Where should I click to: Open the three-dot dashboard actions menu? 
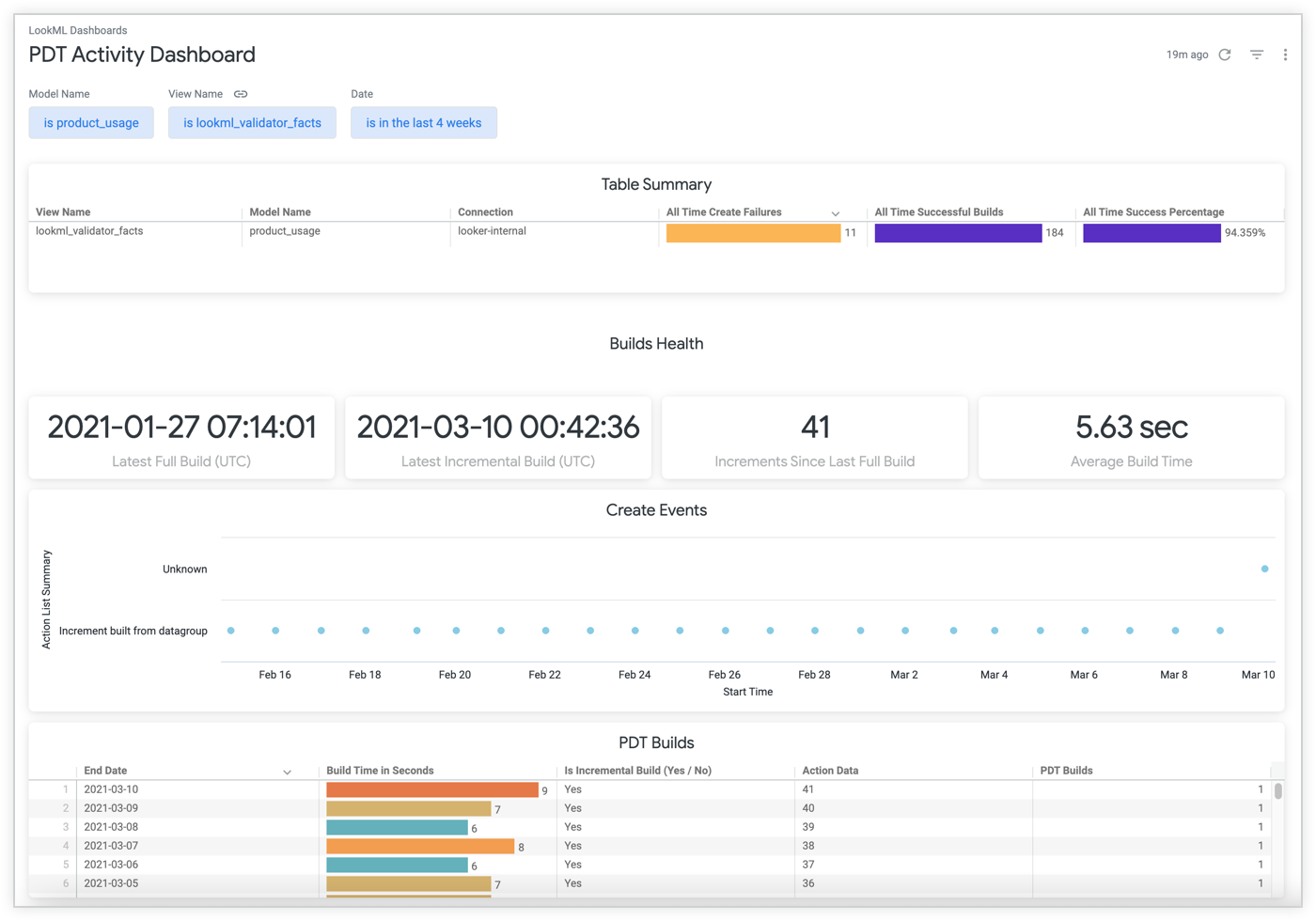click(x=1285, y=55)
